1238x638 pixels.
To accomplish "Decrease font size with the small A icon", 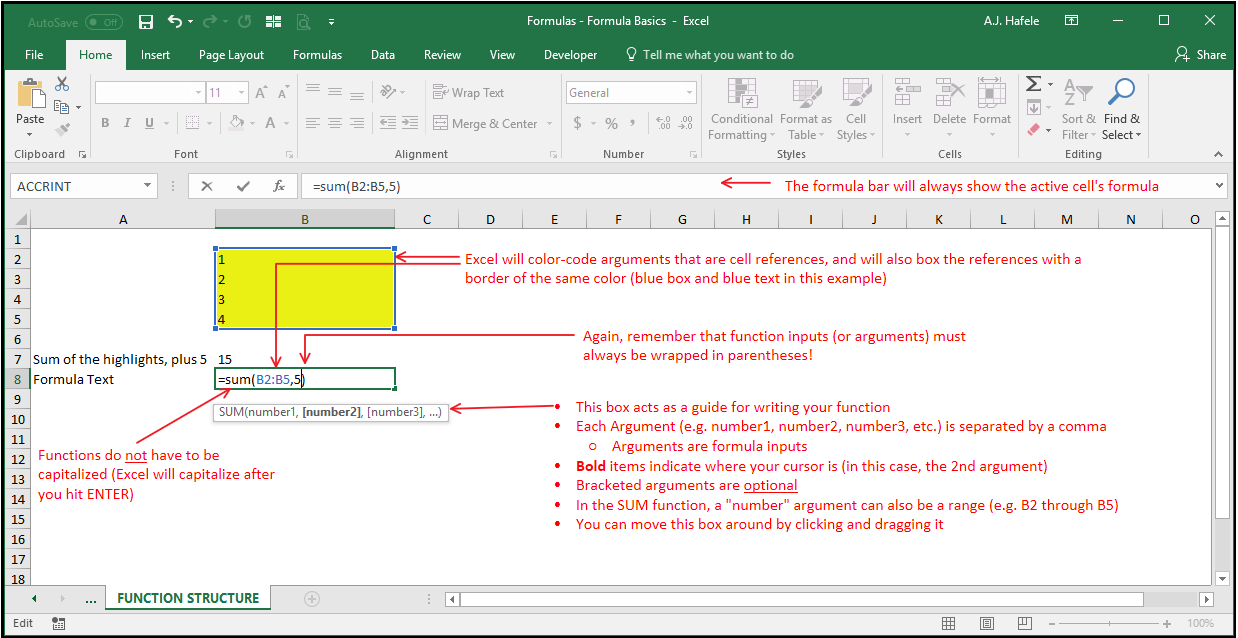I will (x=286, y=93).
